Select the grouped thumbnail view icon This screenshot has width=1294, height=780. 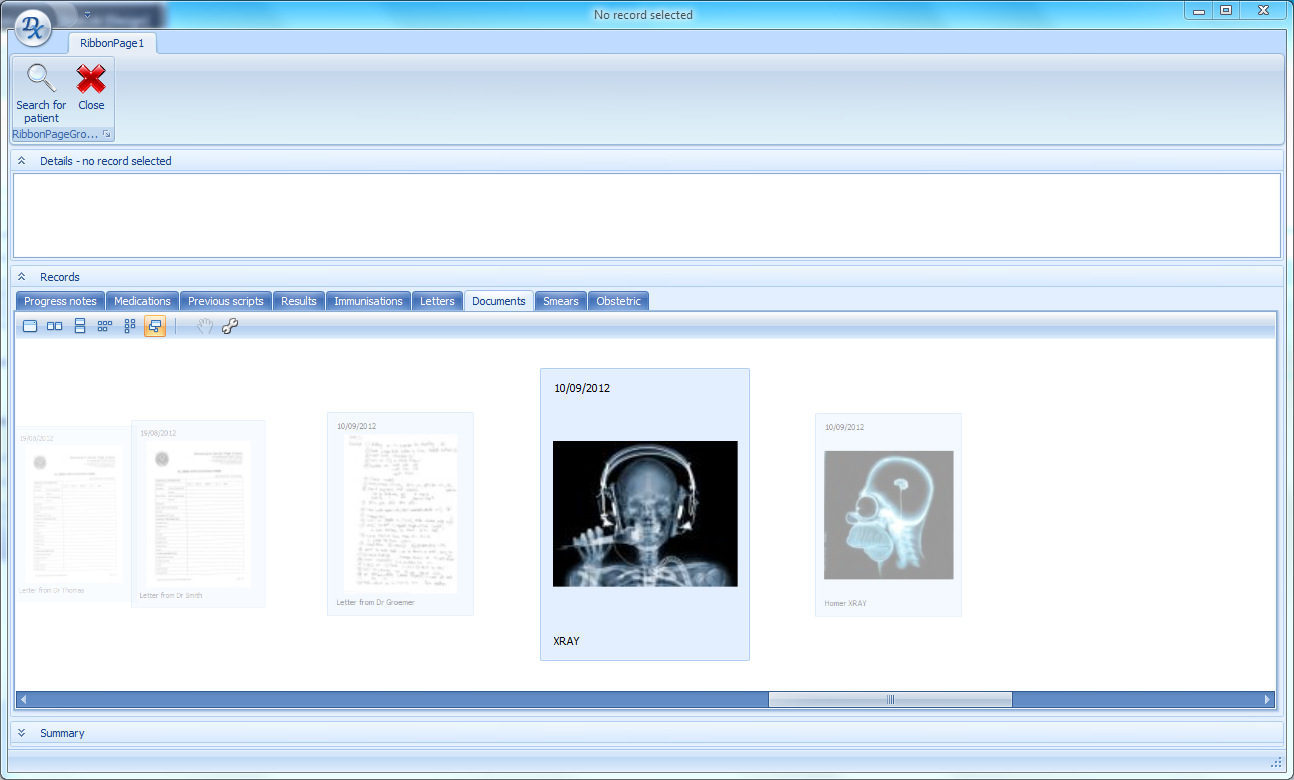pos(129,325)
